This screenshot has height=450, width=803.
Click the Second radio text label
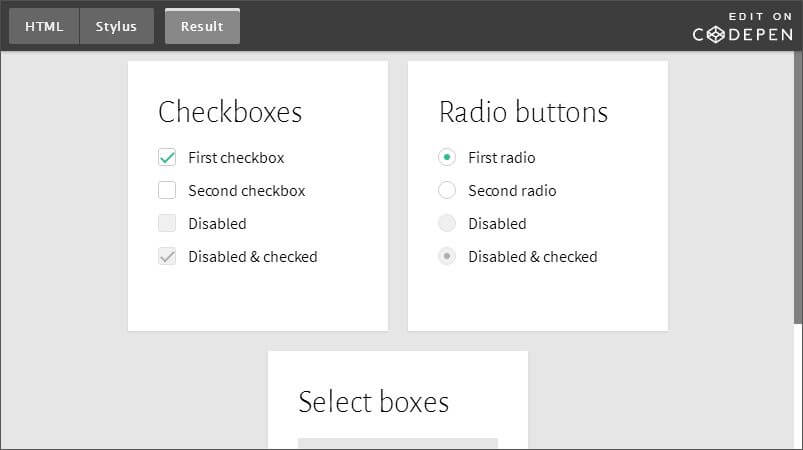click(512, 190)
